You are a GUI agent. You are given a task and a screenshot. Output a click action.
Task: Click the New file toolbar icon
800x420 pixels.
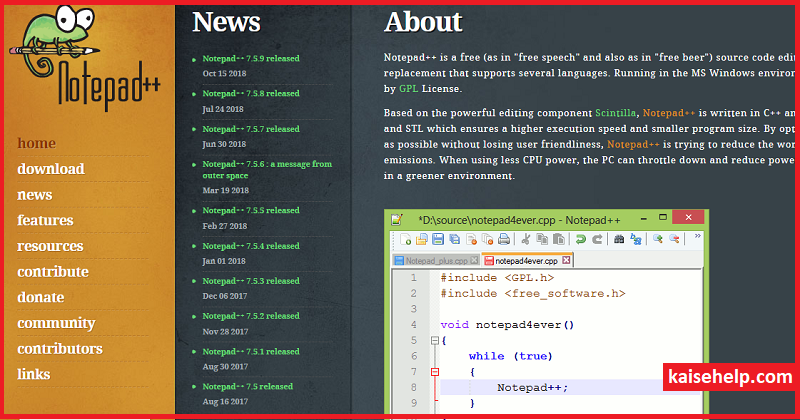[406, 239]
